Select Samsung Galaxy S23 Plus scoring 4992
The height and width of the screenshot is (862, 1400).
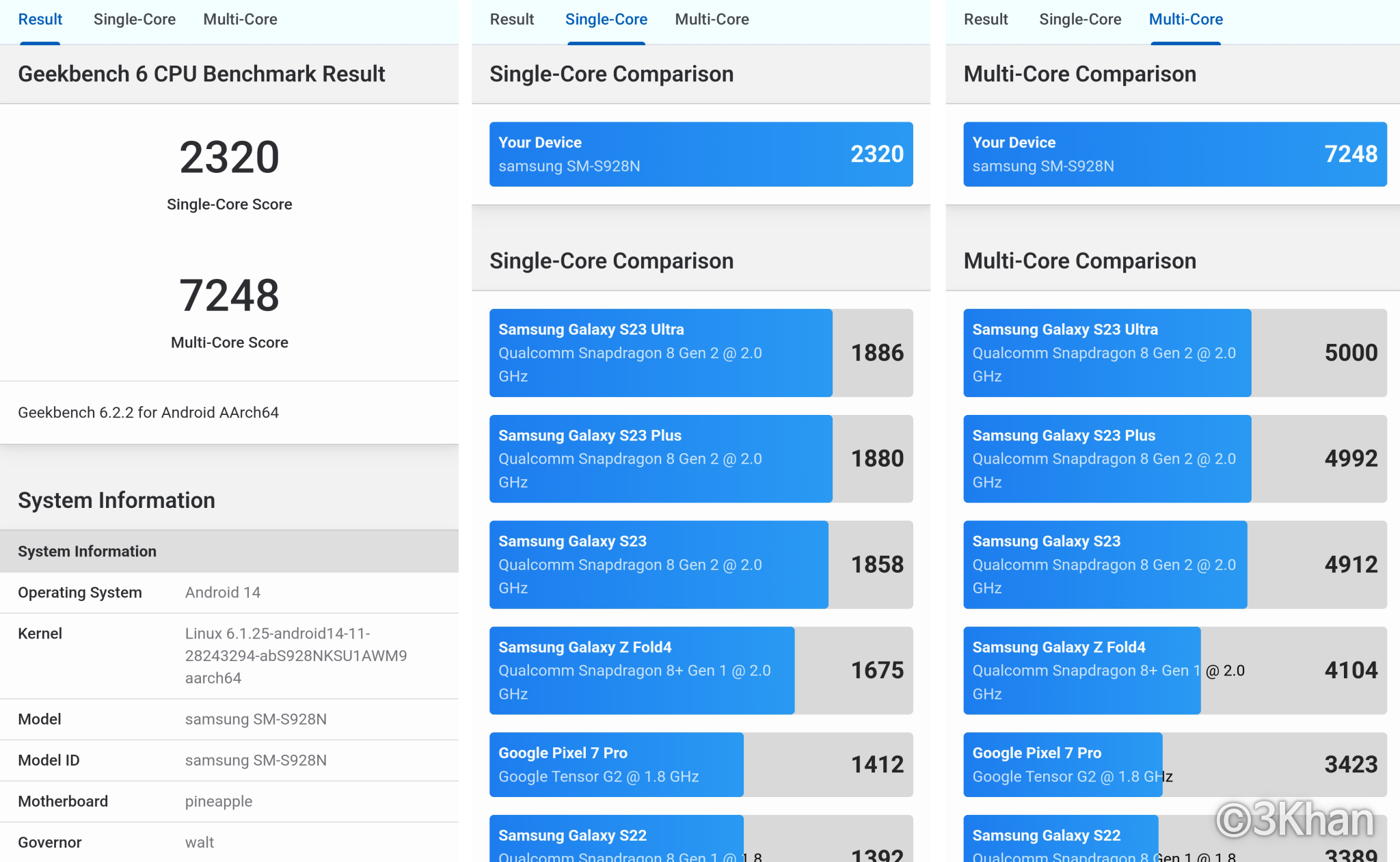(x=1174, y=459)
